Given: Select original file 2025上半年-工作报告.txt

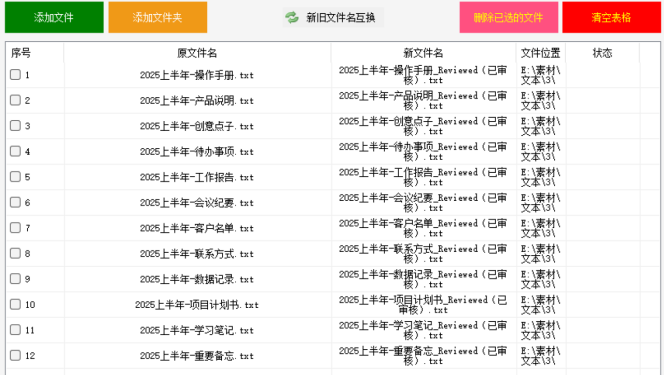Looking at the screenshot, I should 197,177.
